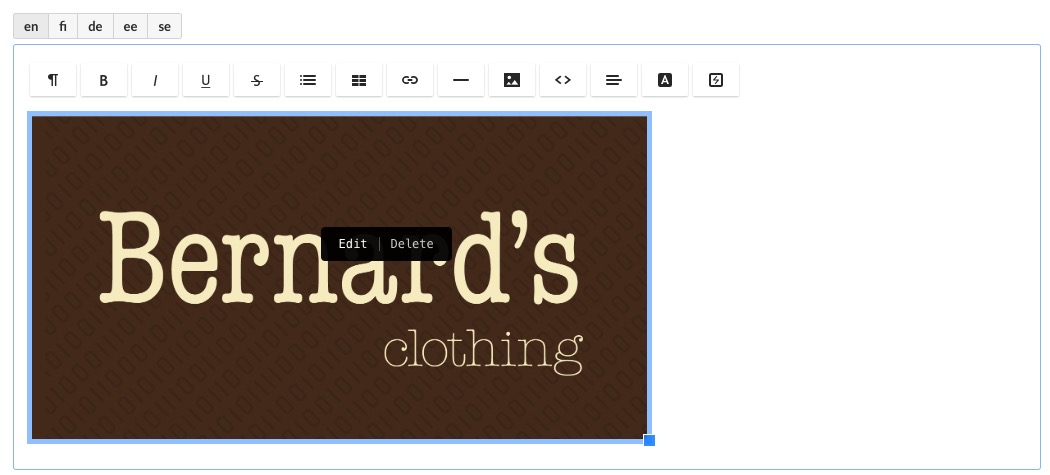This screenshot has width=1050, height=475.
Task: Click Edit on the image popup
Action: tap(353, 244)
